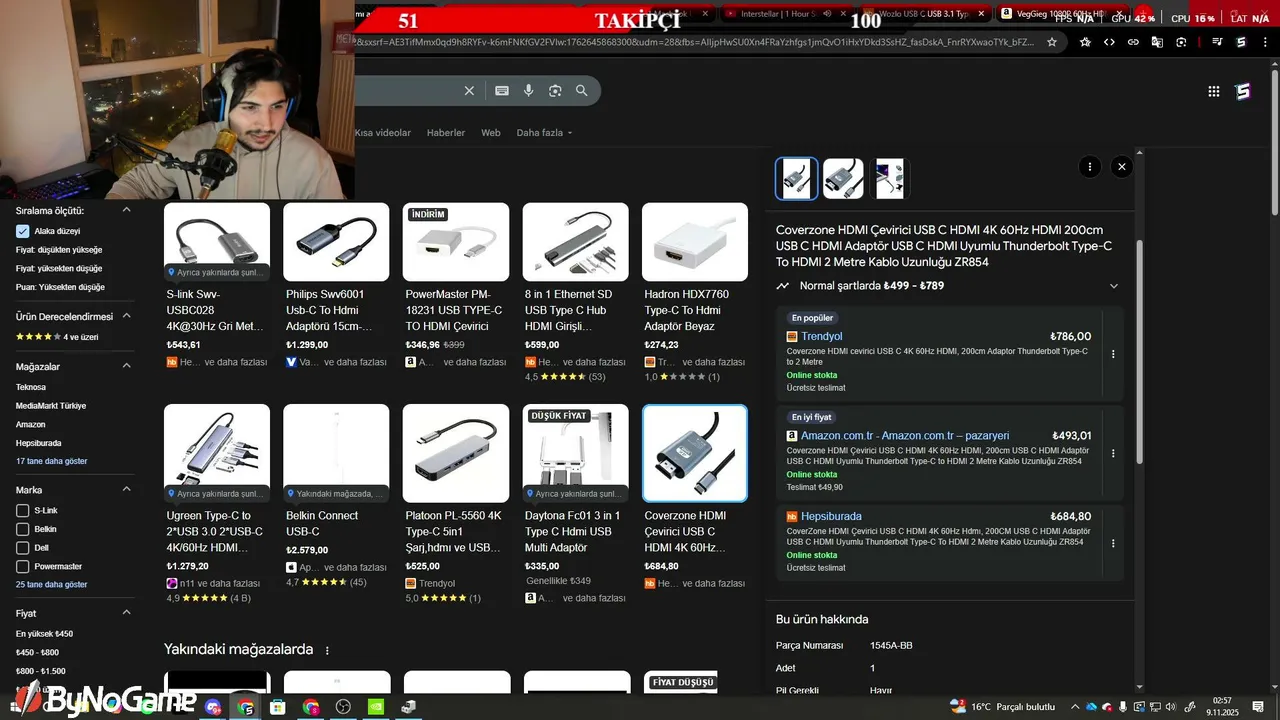Open NVIDIA app from the taskbar

pos(376,707)
